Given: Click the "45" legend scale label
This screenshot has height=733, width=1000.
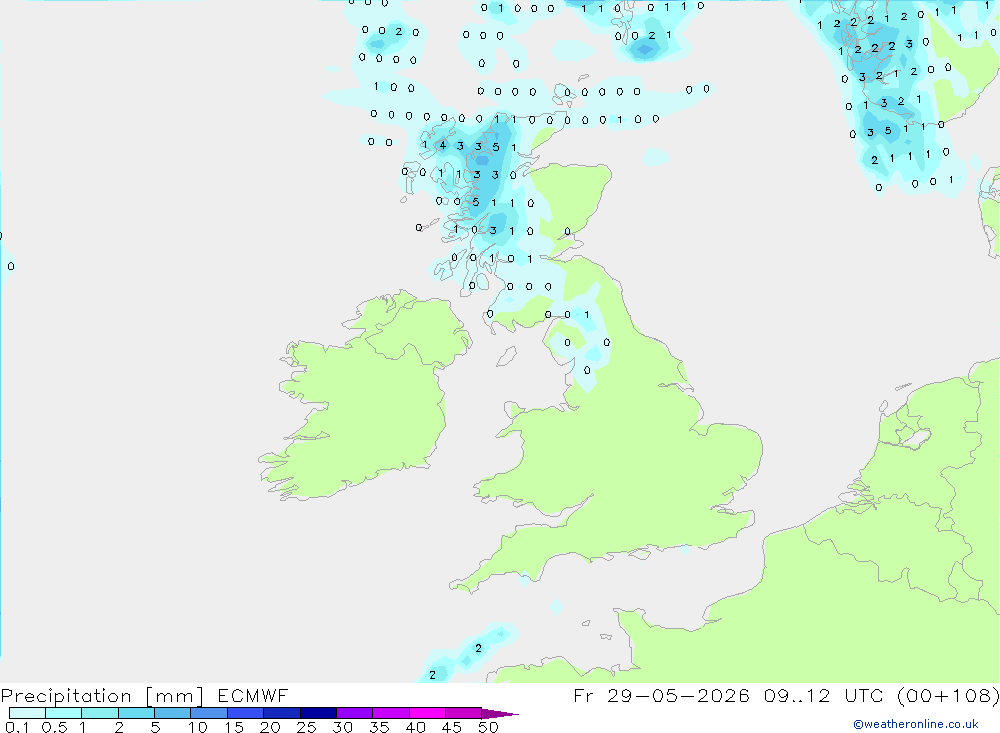Looking at the screenshot, I should pyautogui.click(x=452, y=727).
